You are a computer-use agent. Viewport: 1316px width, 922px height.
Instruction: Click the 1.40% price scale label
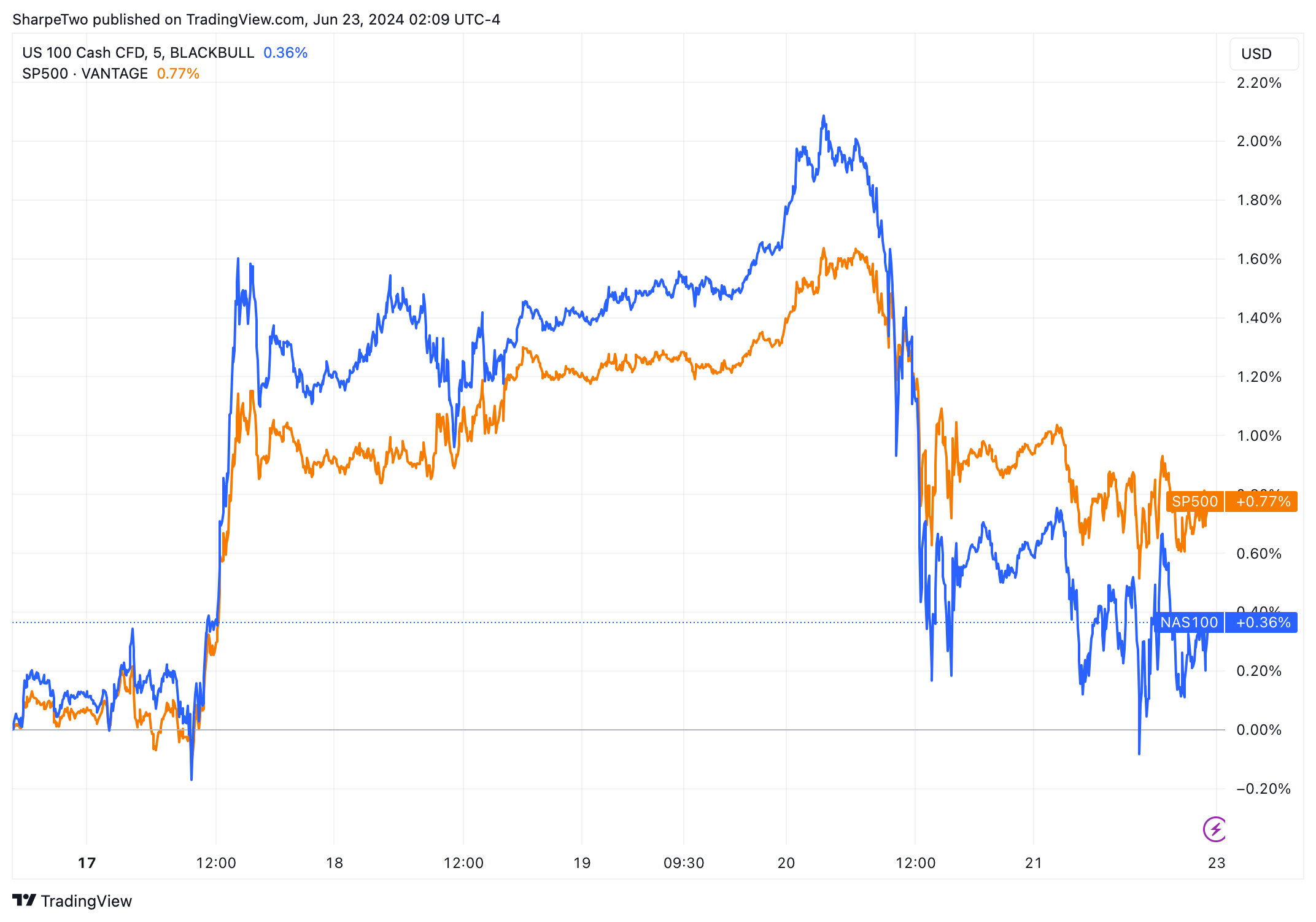click(1259, 318)
